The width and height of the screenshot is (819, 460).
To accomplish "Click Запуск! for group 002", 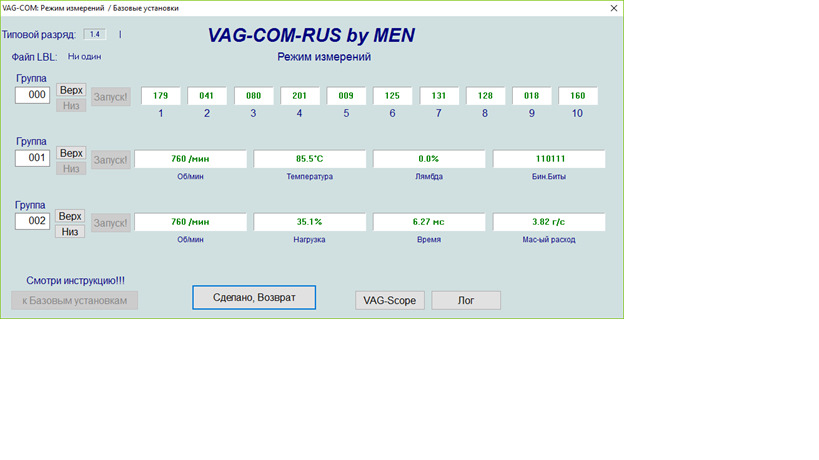I will point(111,223).
